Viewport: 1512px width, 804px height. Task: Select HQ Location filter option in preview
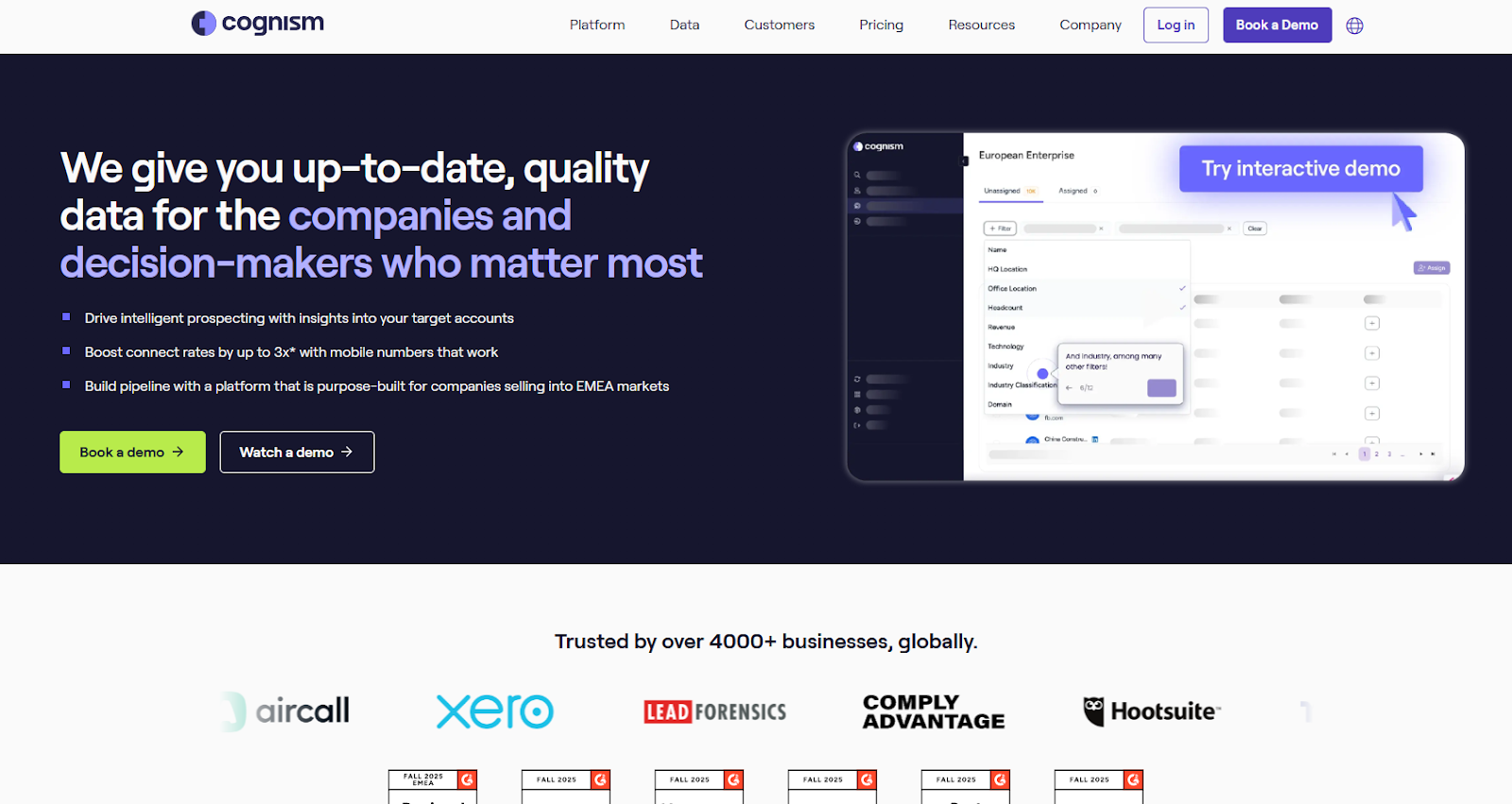[x=1087, y=269]
